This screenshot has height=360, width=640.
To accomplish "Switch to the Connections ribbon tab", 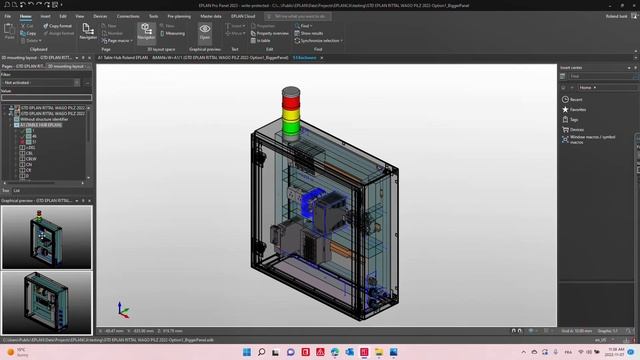I will click(128, 16).
